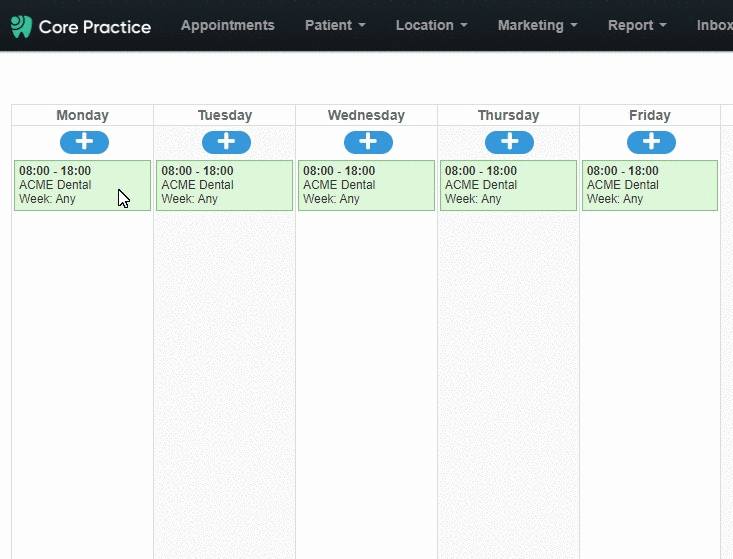Add a Monday schedule with plus button
This screenshot has width=733, height=559.
[84, 142]
